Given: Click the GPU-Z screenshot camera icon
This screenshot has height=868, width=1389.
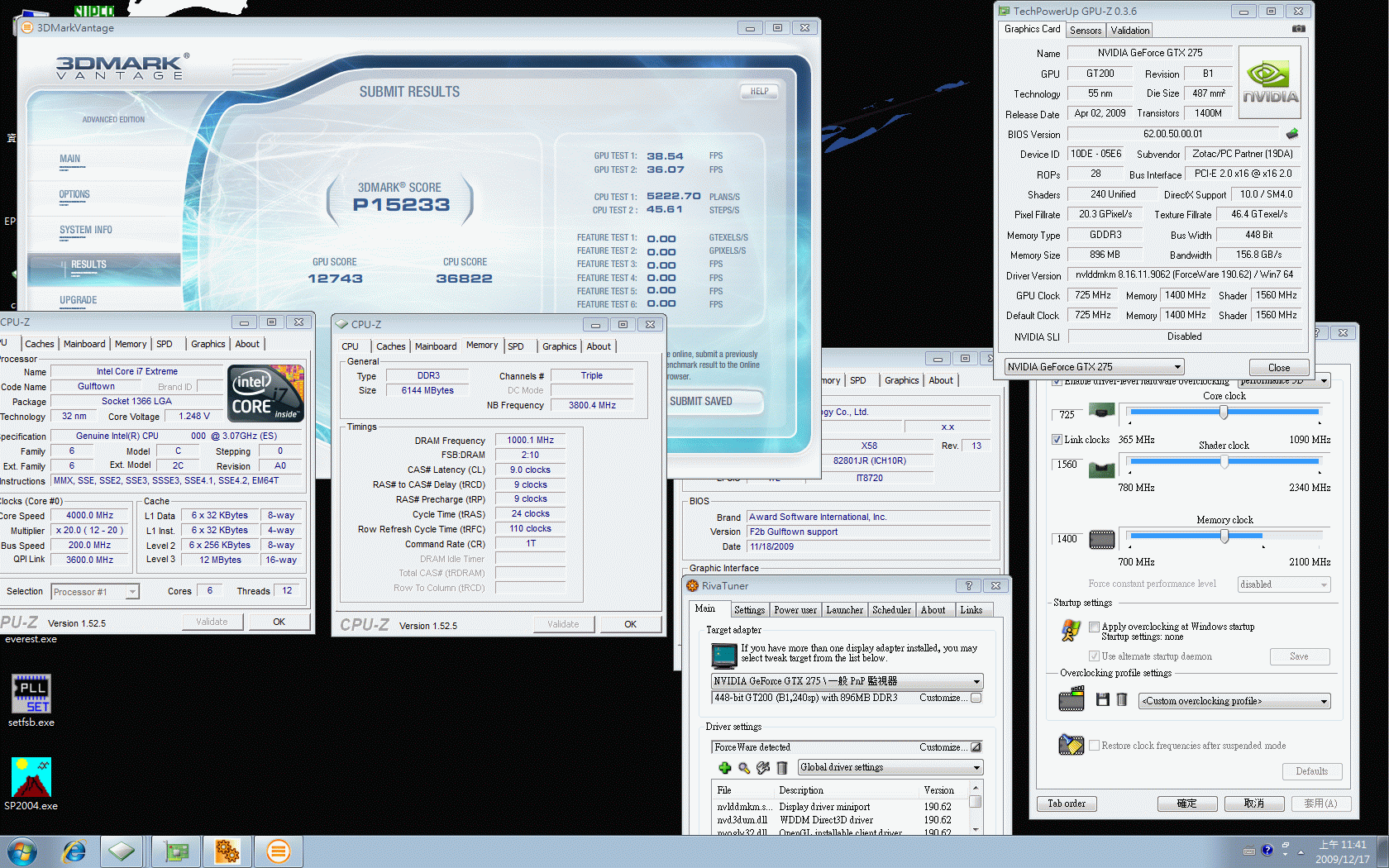Looking at the screenshot, I should point(1299,29).
